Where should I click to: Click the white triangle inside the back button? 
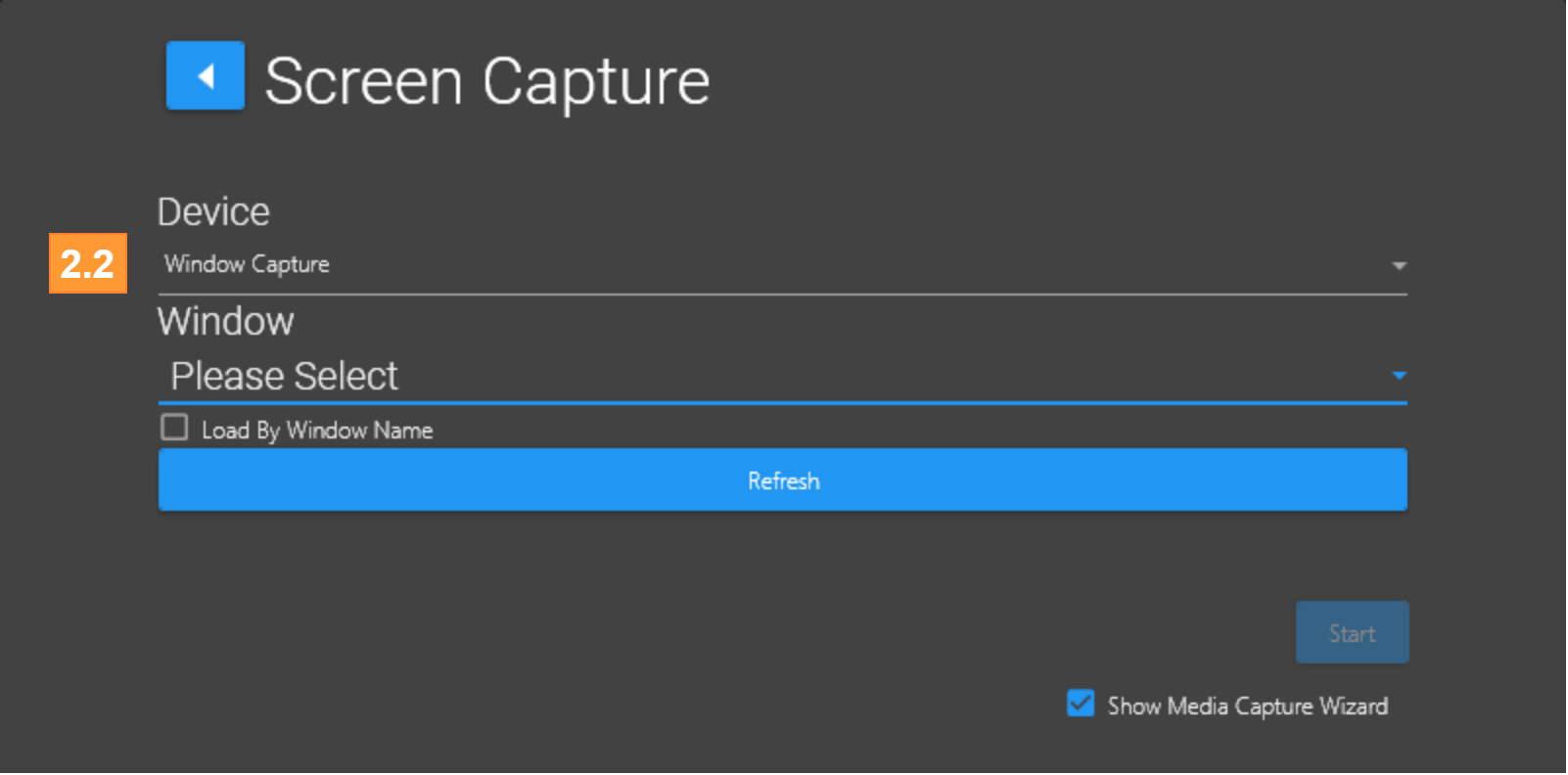206,76
